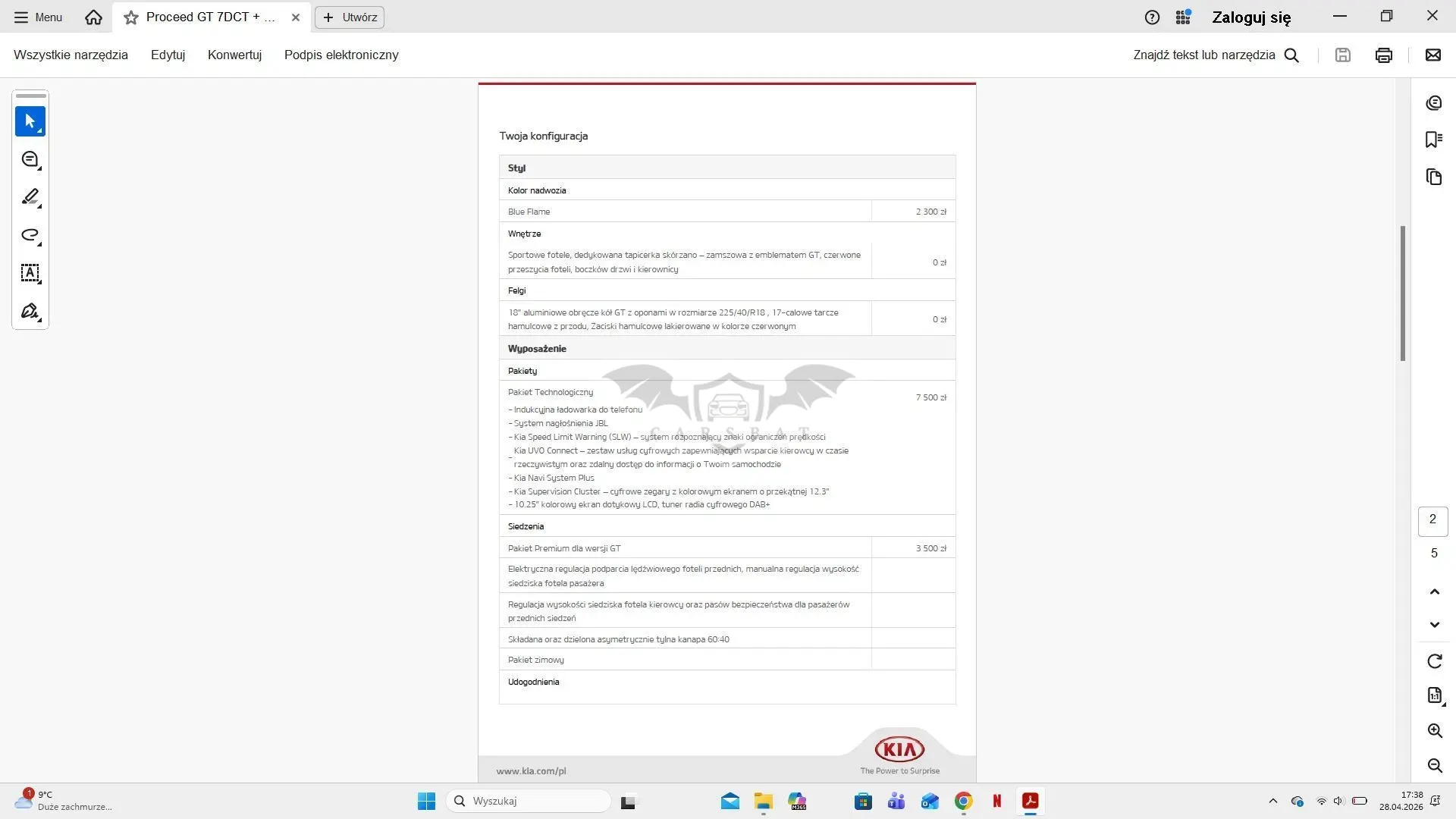The width and height of the screenshot is (1456, 819).
Task: Open the help question mark icon
Action: [x=1151, y=17]
